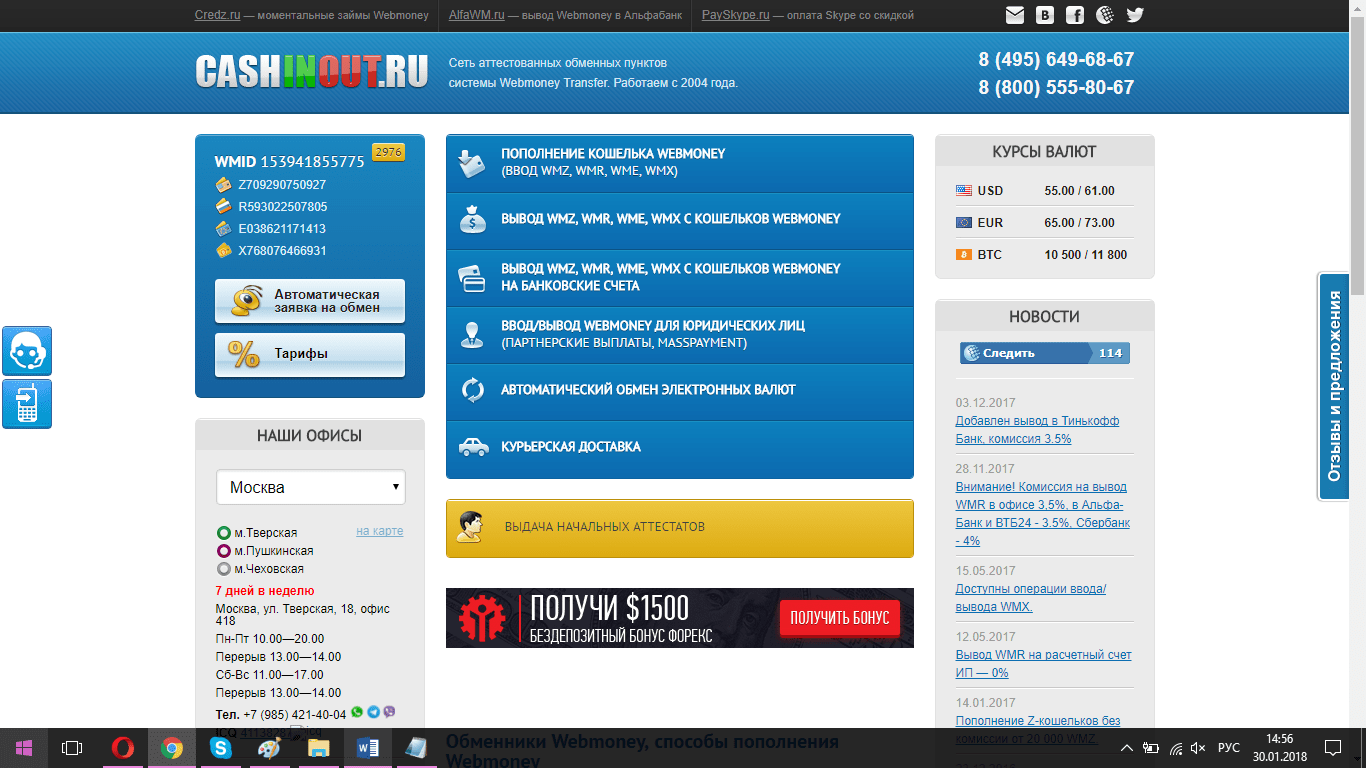
Task: Open Skype from the Windows taskbar
Action: coord(220,747)
